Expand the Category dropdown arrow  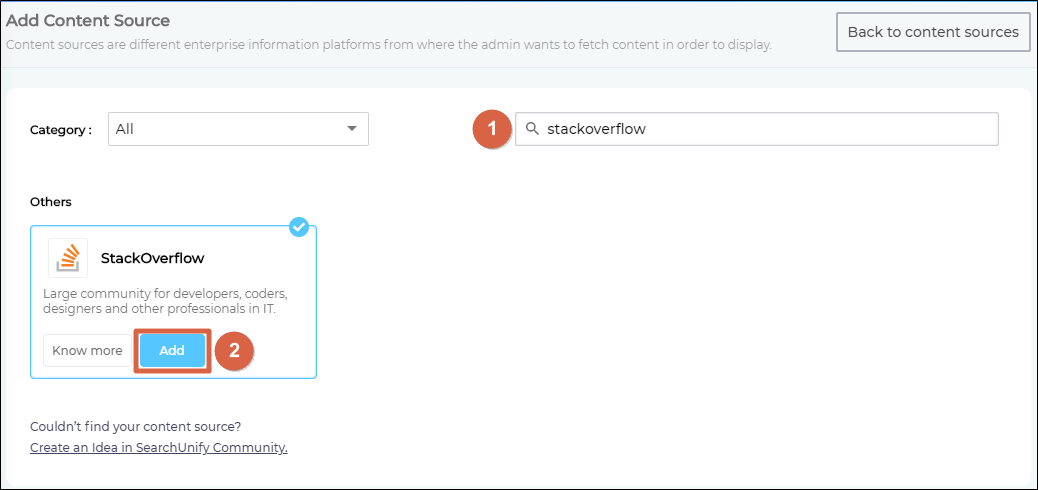tap(351, 129)
